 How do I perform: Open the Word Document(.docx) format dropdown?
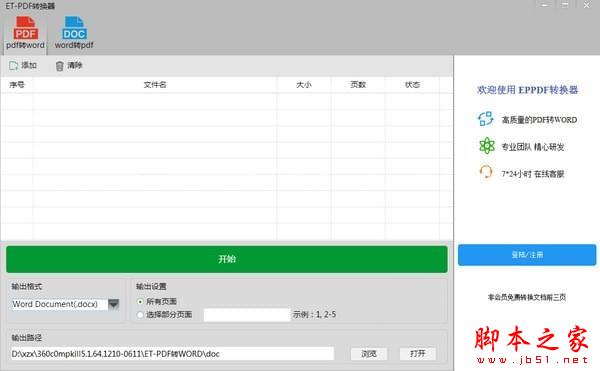pyautogui.click(x=65, y=304)
